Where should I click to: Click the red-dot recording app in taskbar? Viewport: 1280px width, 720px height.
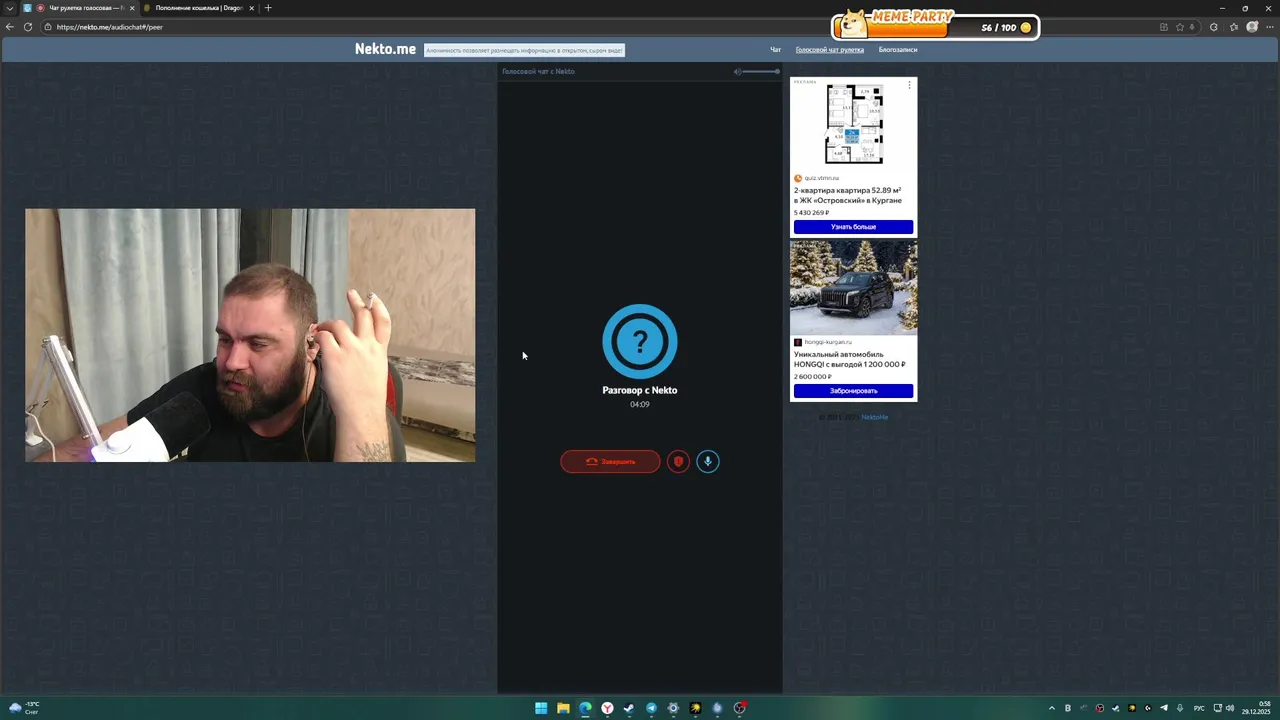739,708
